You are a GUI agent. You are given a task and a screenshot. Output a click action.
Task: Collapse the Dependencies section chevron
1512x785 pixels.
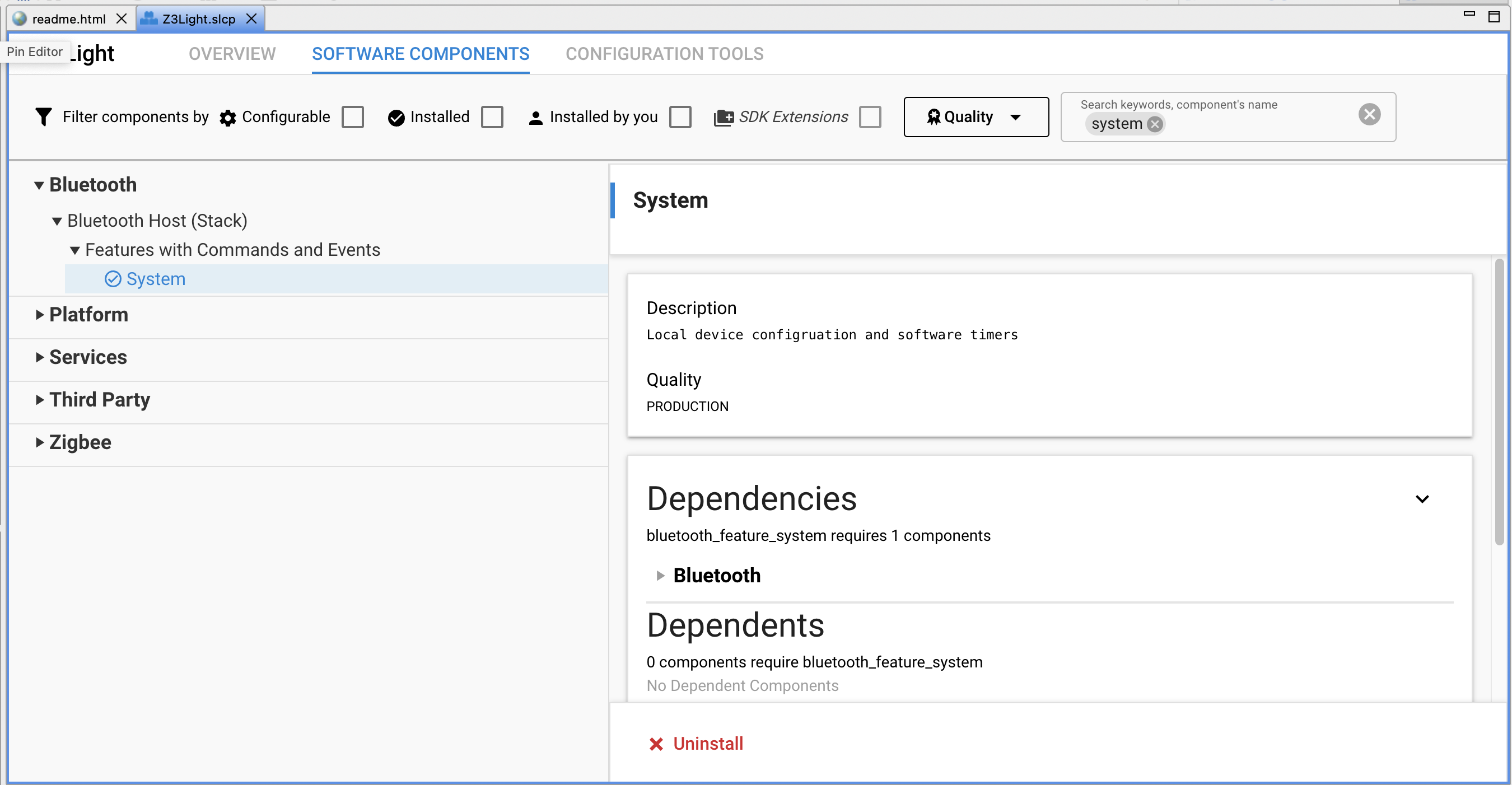coord(1423,498)
